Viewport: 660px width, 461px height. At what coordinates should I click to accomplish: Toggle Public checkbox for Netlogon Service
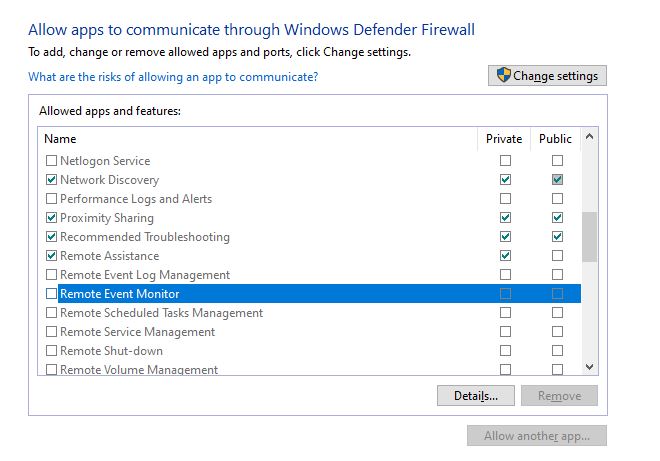coord(557,160)
